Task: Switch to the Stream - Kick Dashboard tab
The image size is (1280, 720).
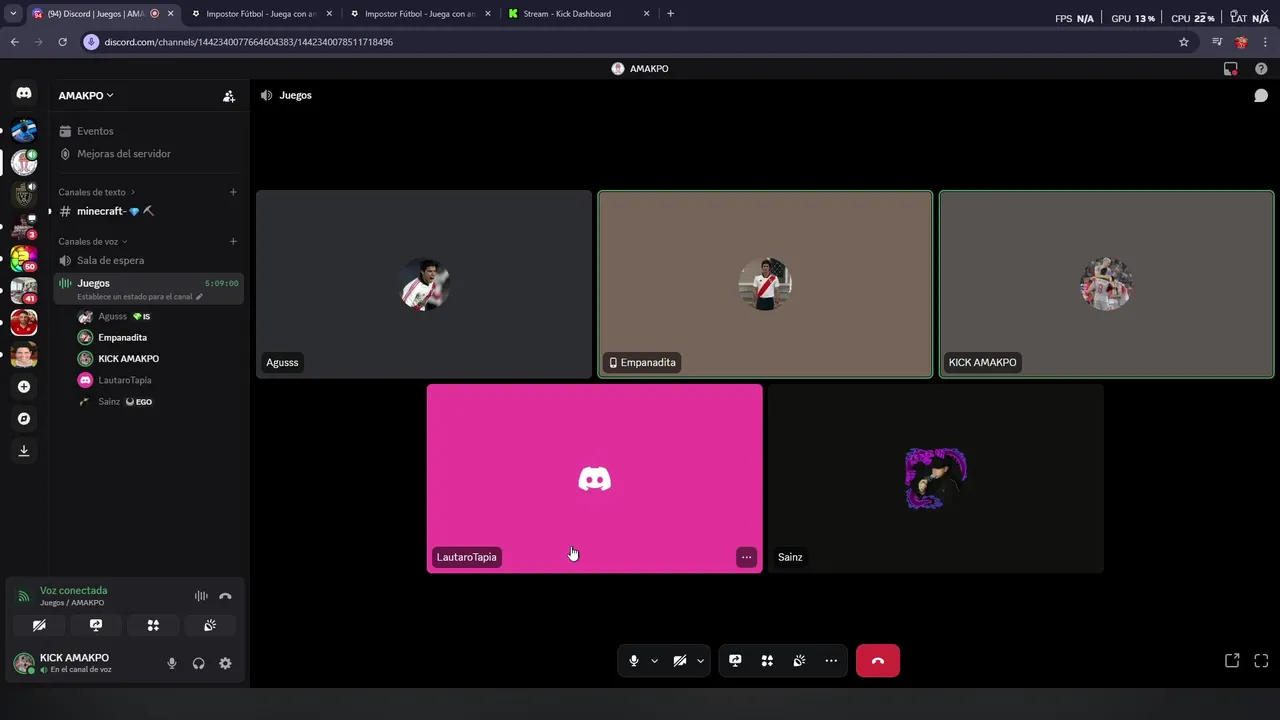Action: [578, 14]
